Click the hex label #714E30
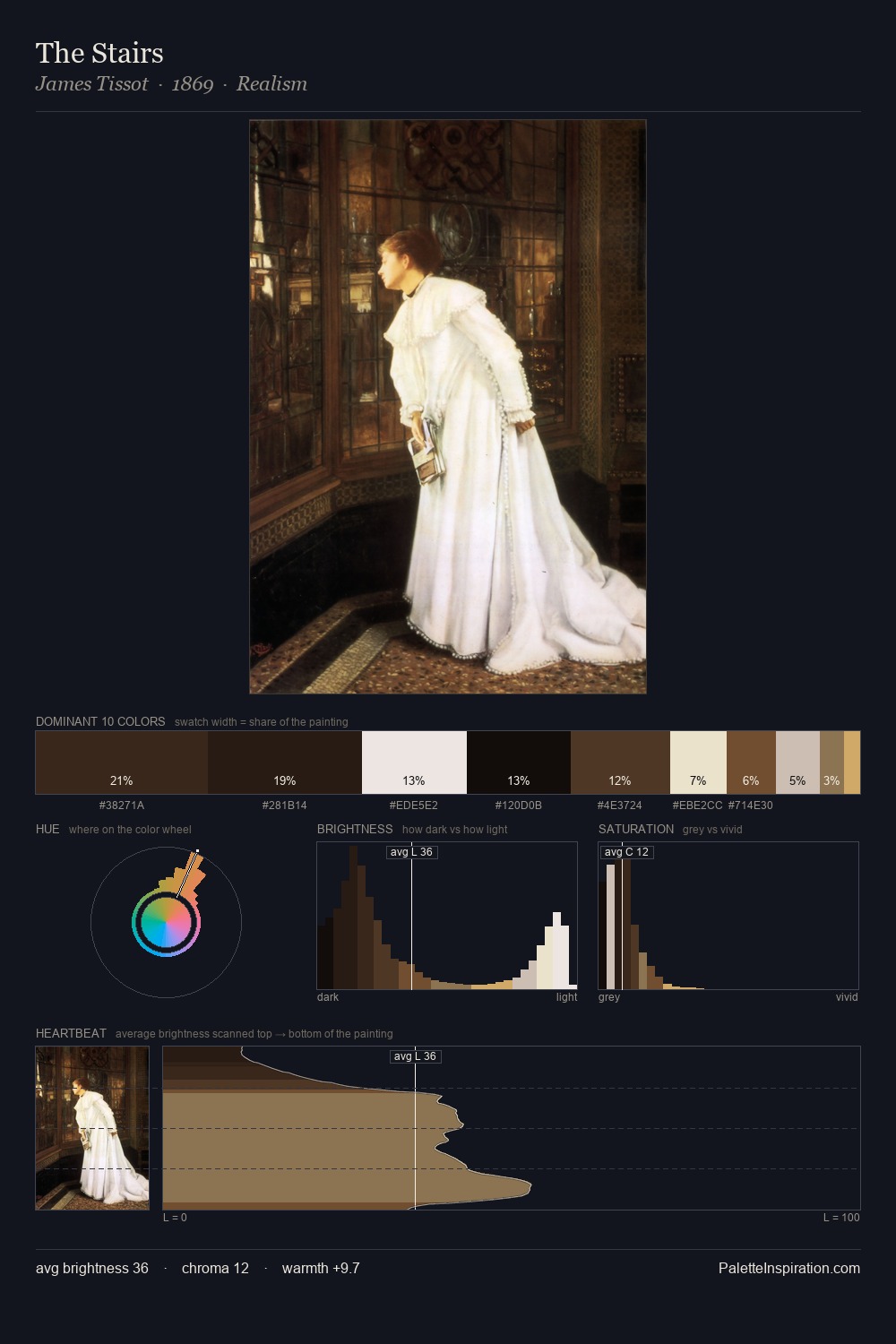The height and width of the screenshot is (1344, 896). tap(751, 806)
